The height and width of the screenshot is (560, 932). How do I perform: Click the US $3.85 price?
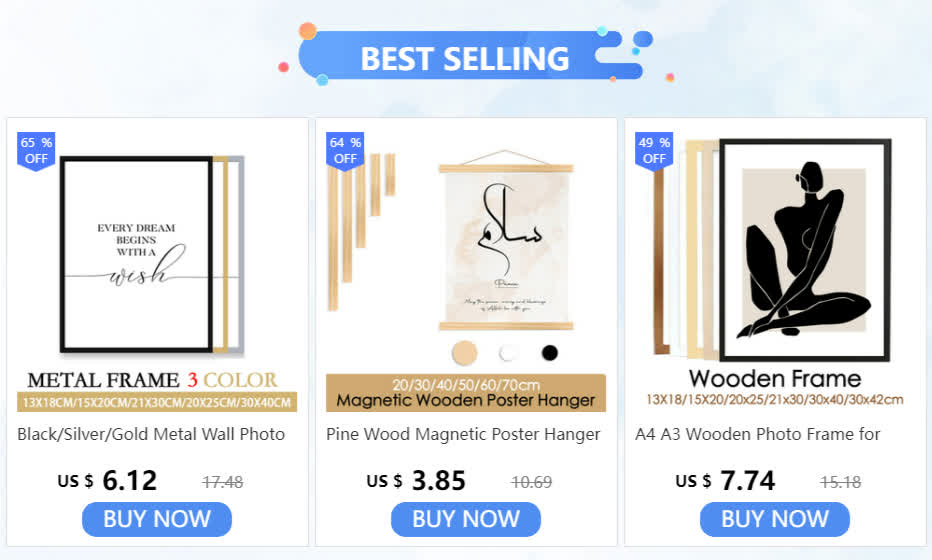416,480
